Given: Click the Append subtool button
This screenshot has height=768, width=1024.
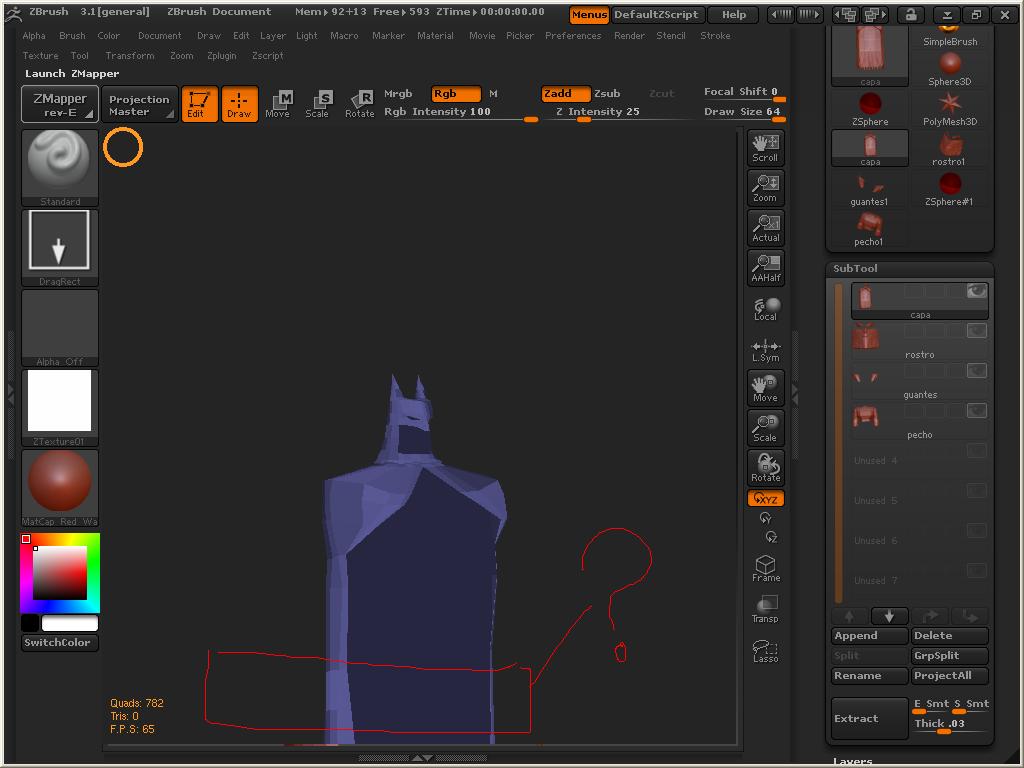Looking at the screenshot, I should point(870,636).
